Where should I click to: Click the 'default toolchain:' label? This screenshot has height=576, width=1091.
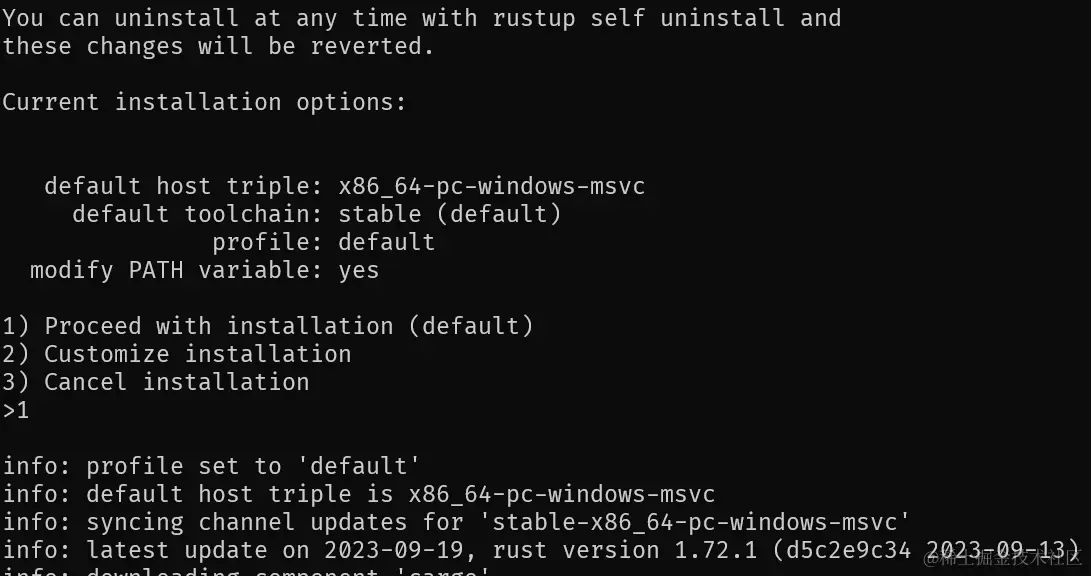tap(198, 214)
